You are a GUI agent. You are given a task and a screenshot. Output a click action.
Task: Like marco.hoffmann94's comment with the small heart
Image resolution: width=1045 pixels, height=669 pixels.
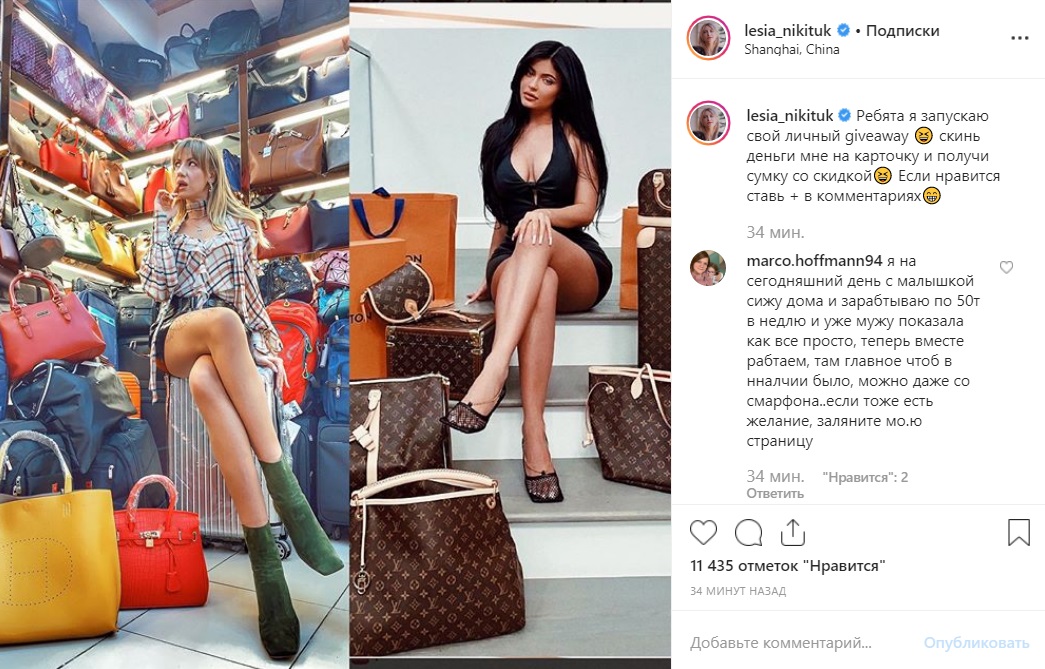1006,267
